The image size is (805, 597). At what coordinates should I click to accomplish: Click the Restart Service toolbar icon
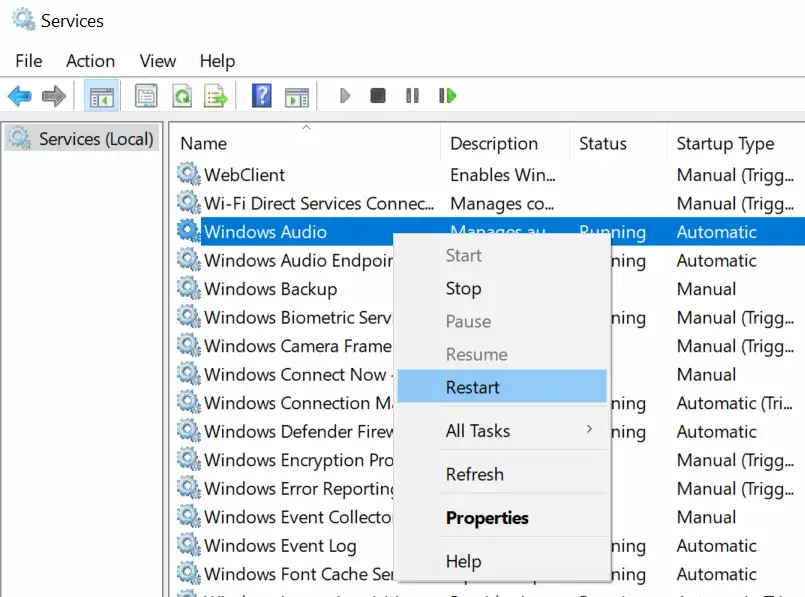pyautogui.click(x=448, y=96)
